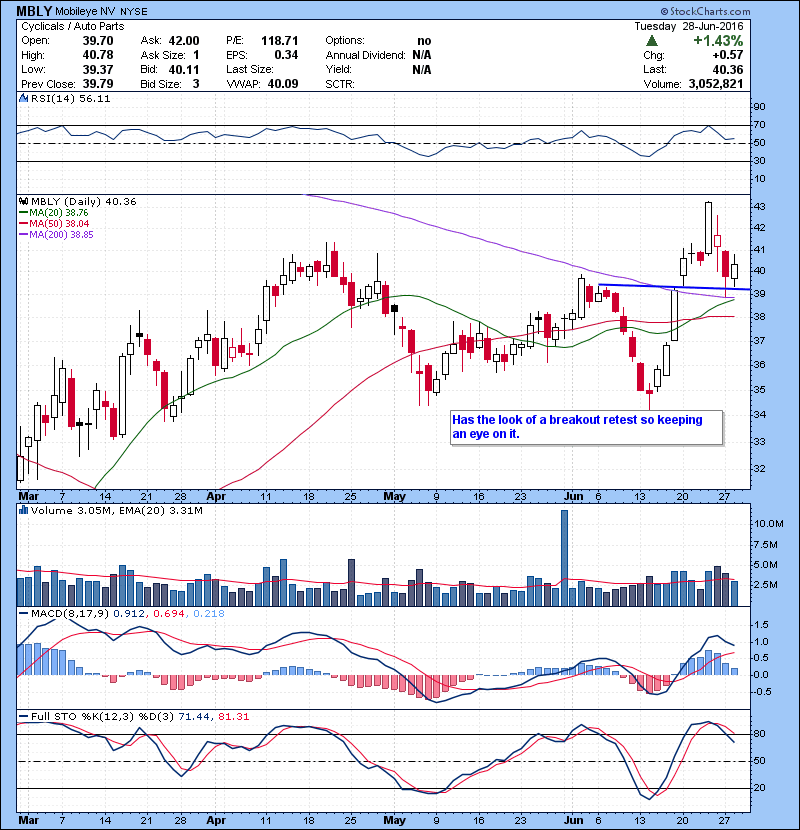Viewport: 800px width, 830px height.
Task: Click the Volume 3.05M, EMA(20) 3.31M label
Action: coord(116,510)
